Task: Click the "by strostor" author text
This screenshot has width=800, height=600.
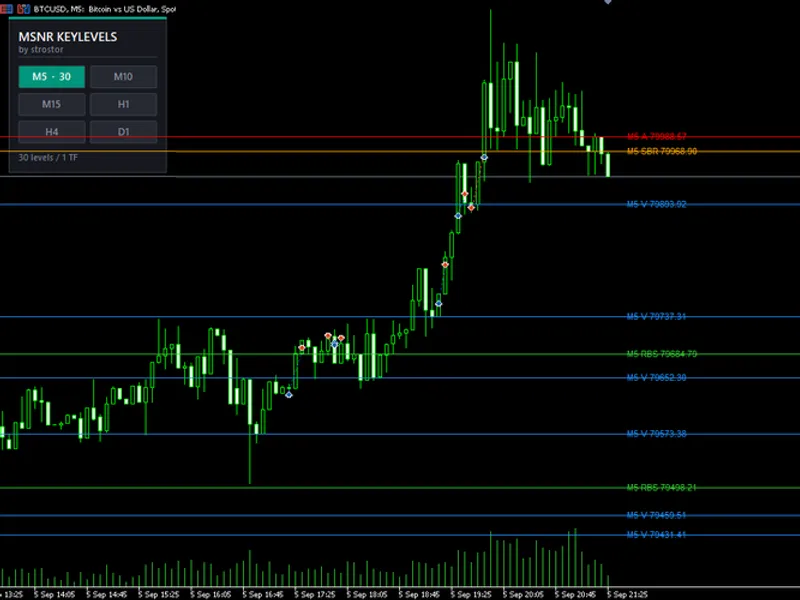Action: pyautogui.click(x=41, y=49)
